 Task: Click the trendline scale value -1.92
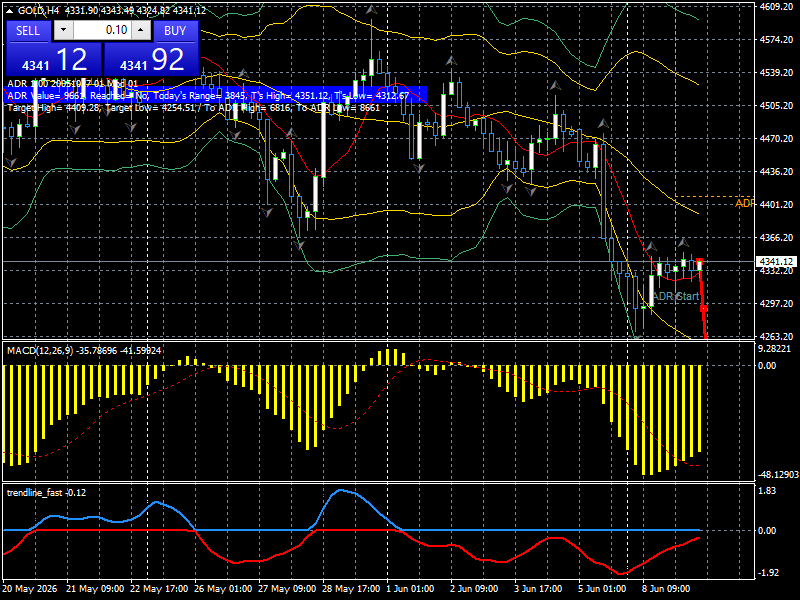tap(767, 573)
